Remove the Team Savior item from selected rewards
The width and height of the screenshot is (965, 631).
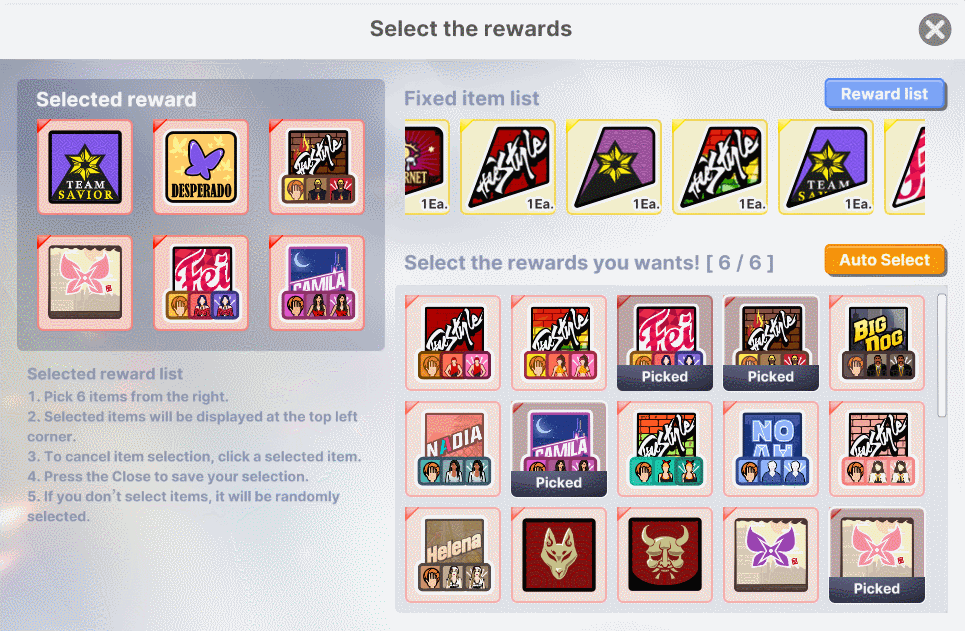tap(85, 167)
